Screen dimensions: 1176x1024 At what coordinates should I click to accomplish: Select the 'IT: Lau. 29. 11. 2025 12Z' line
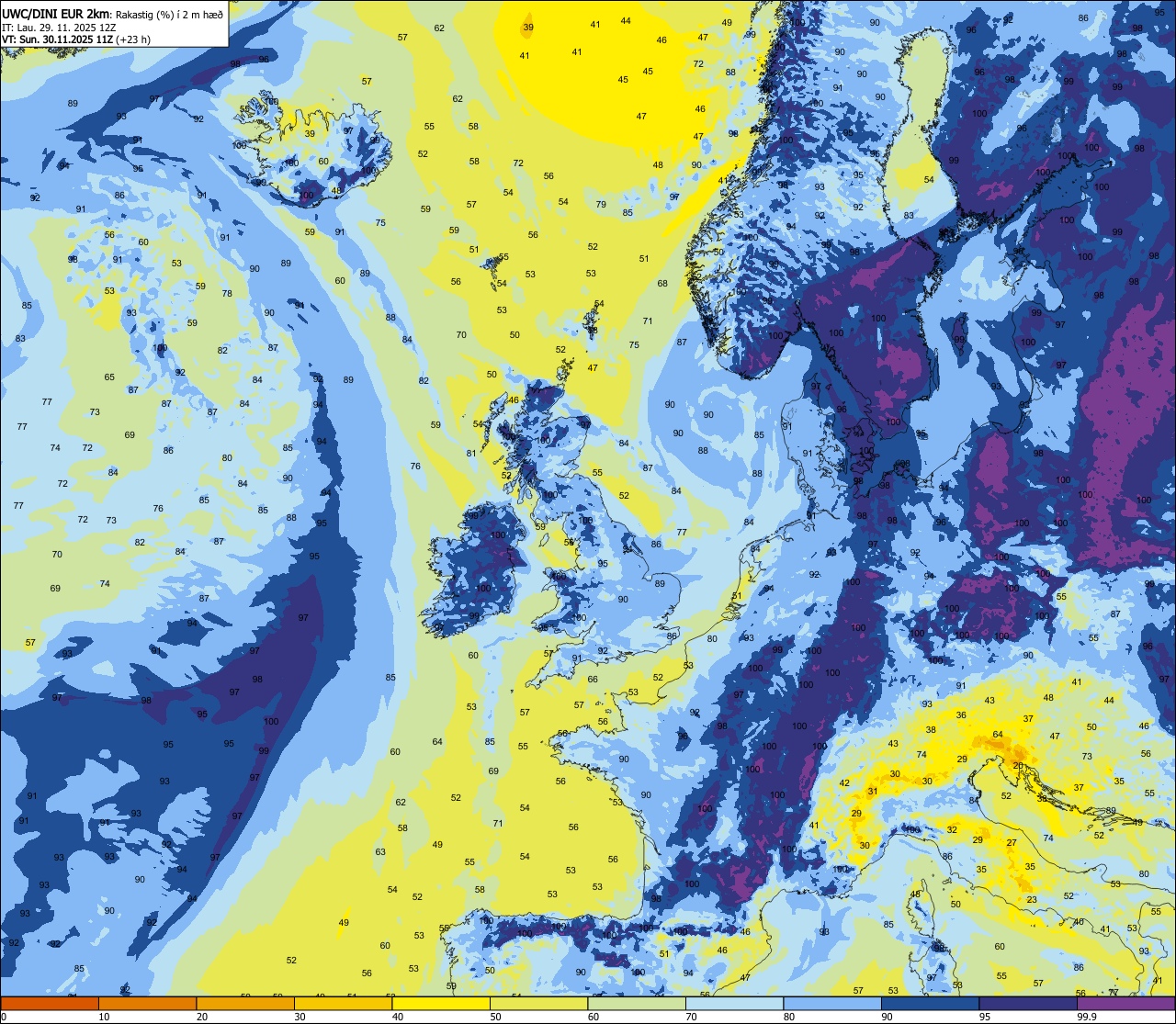click(x=59, y=27)
